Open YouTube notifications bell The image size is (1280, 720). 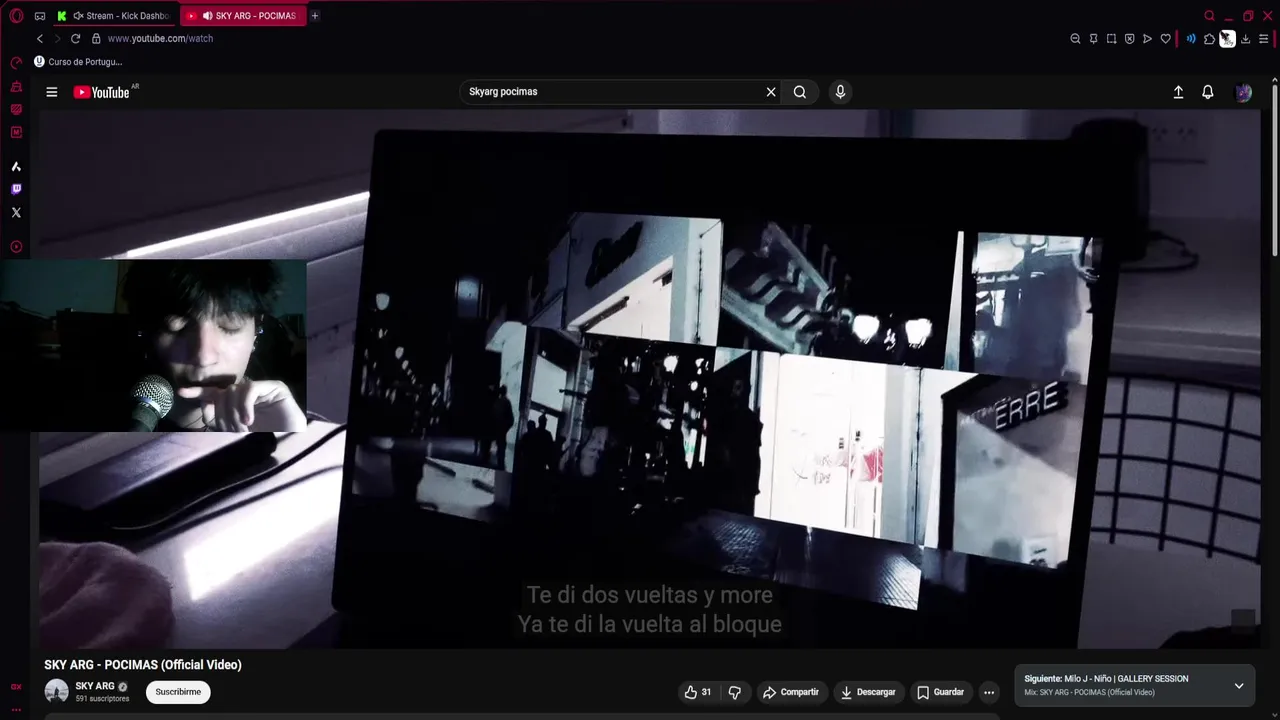tap(1208, 92)
